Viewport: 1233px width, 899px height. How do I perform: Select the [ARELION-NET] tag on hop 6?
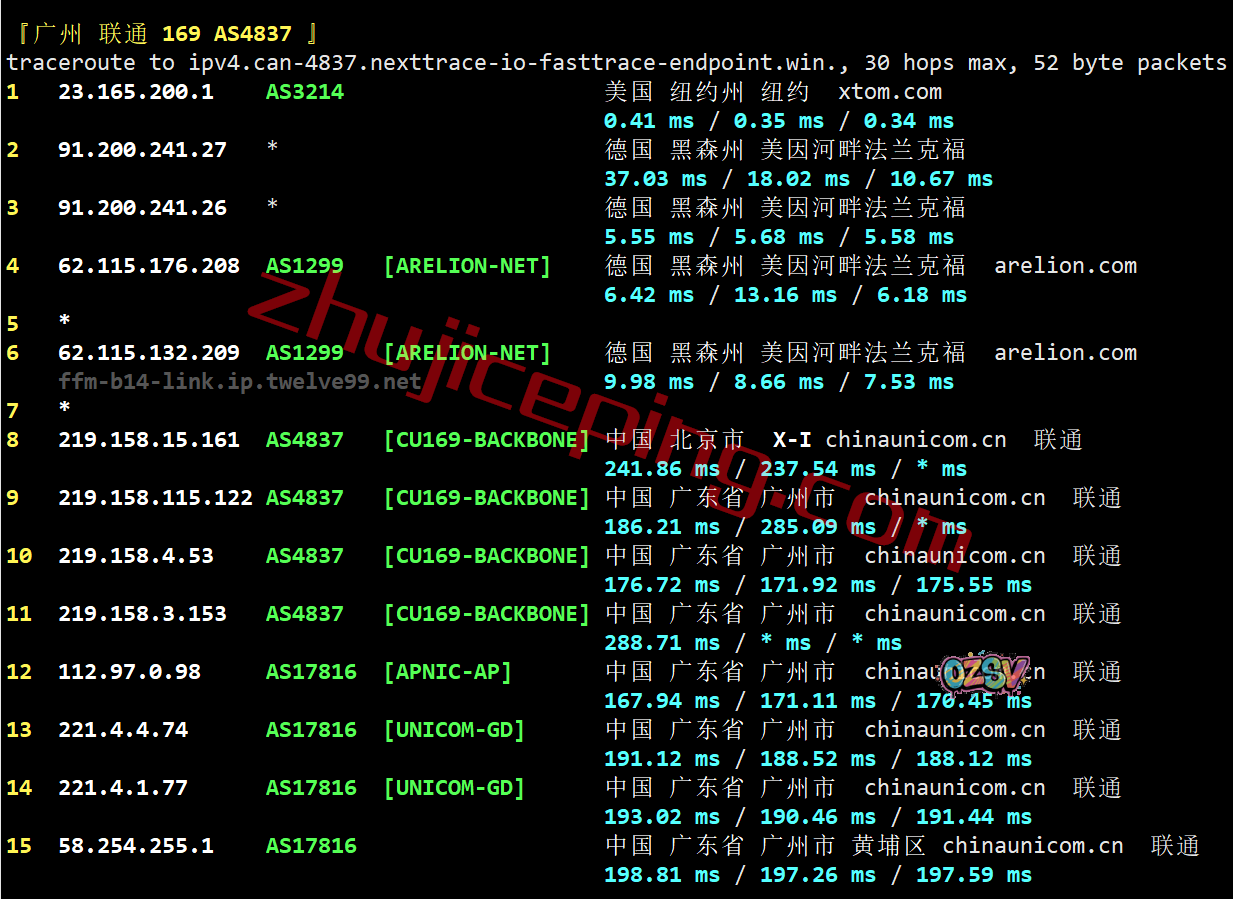click(x=467, y=353)
